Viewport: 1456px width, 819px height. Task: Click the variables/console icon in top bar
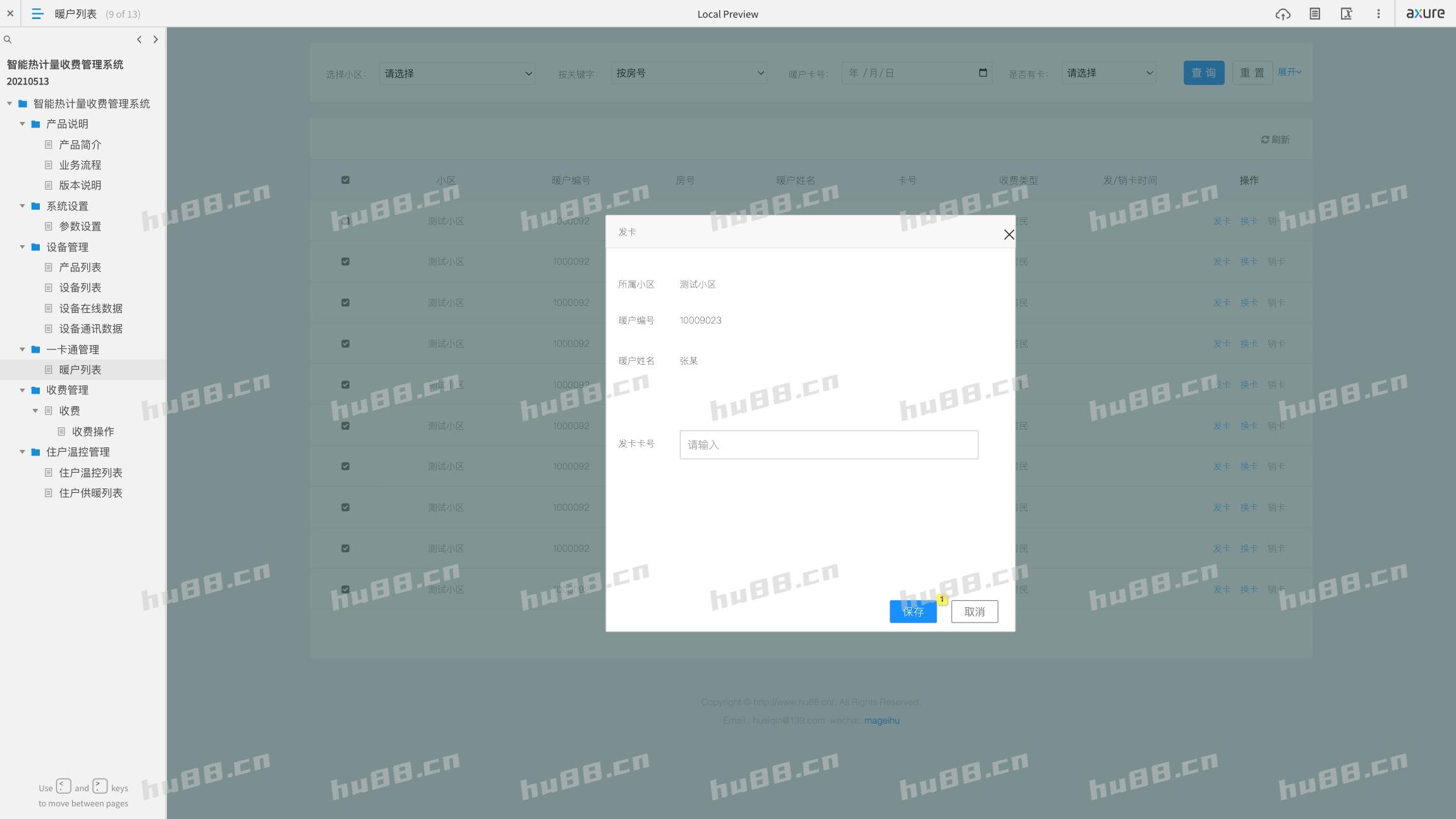point(1346,14)
